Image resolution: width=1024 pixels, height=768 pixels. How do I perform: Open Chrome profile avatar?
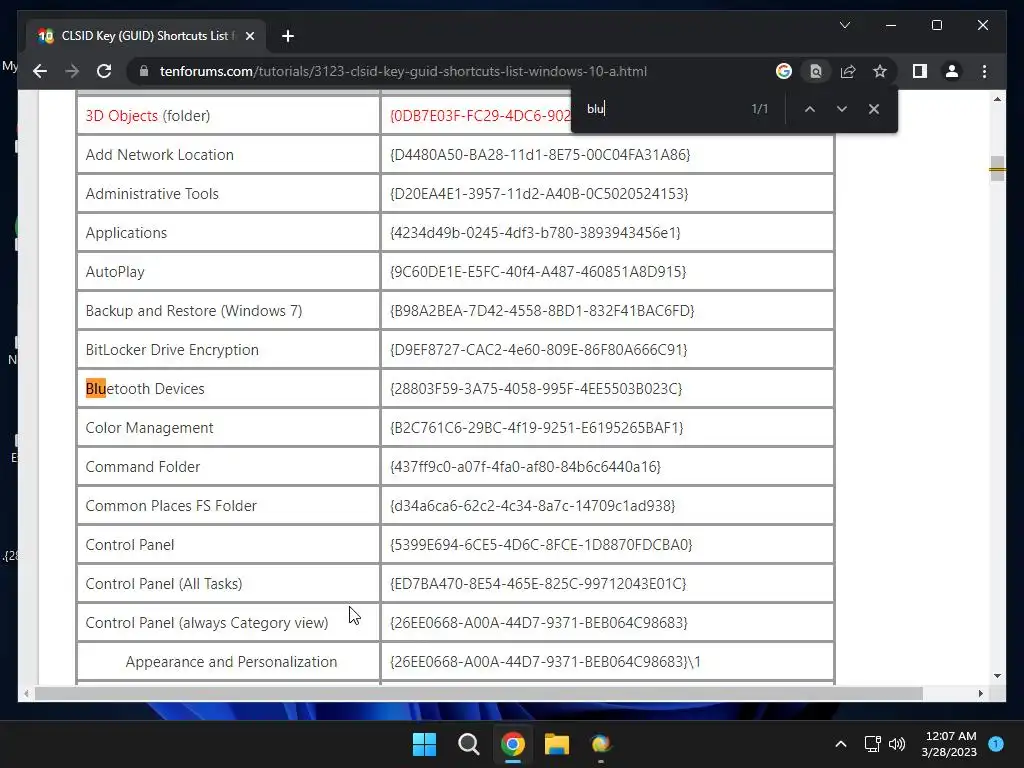click(x=952, y=71)
